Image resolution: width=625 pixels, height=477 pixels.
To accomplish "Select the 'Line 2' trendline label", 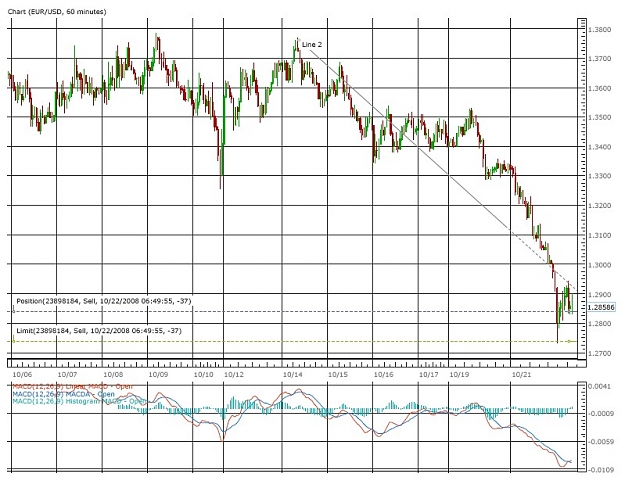I will [312, 45].
